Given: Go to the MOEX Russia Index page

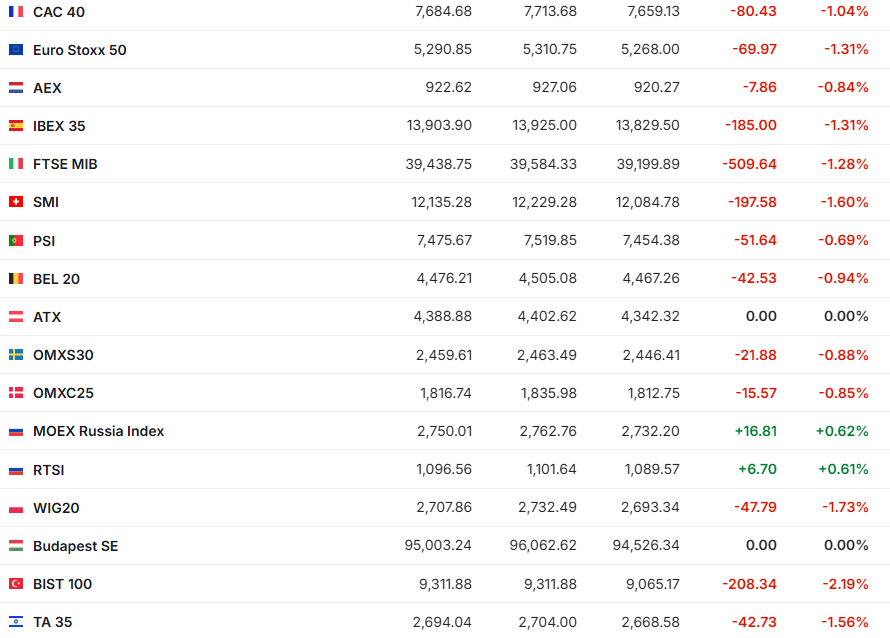Looking at the screenshot, I should tap(98, 431).
